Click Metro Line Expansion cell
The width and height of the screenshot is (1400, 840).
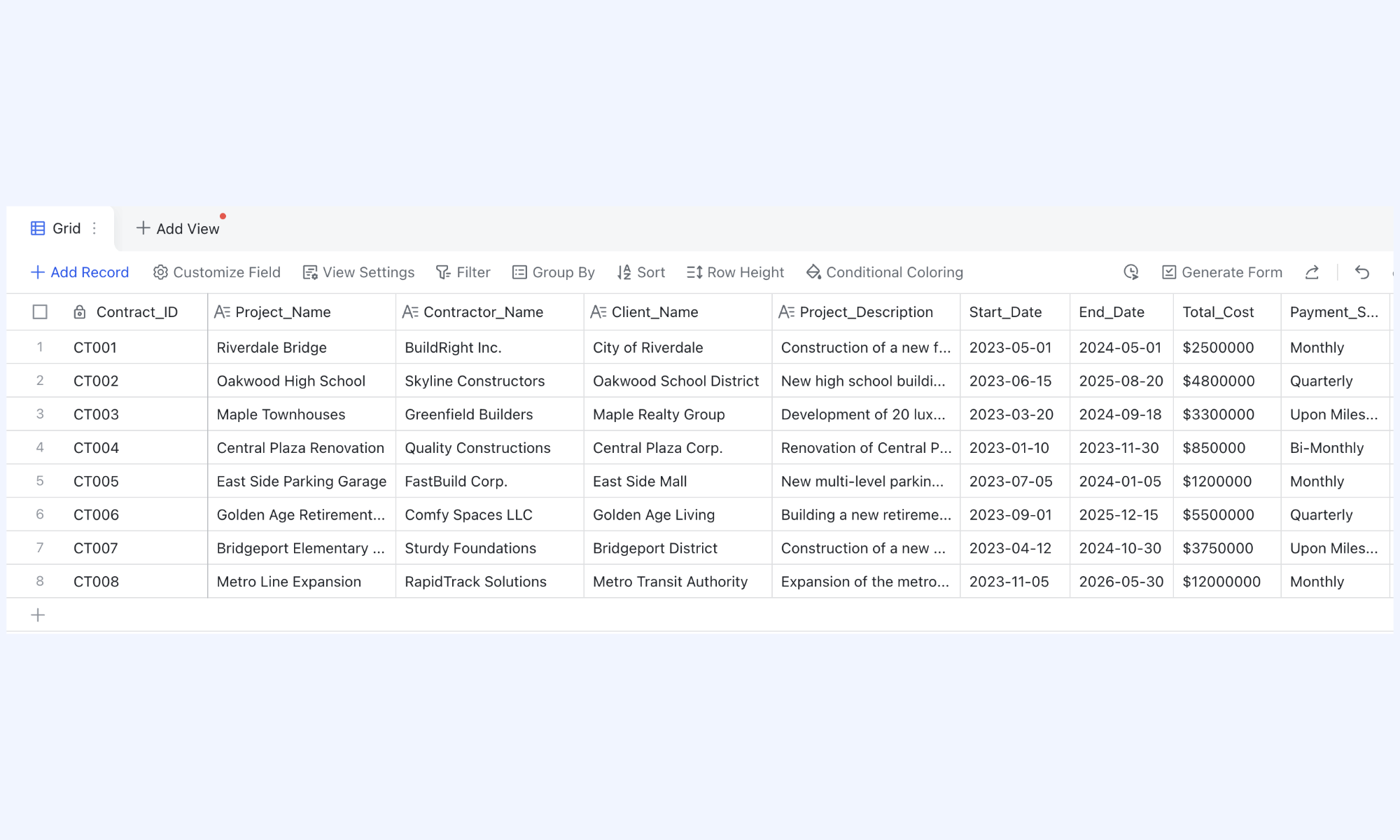pyautogui.click(x=302, y=582)
